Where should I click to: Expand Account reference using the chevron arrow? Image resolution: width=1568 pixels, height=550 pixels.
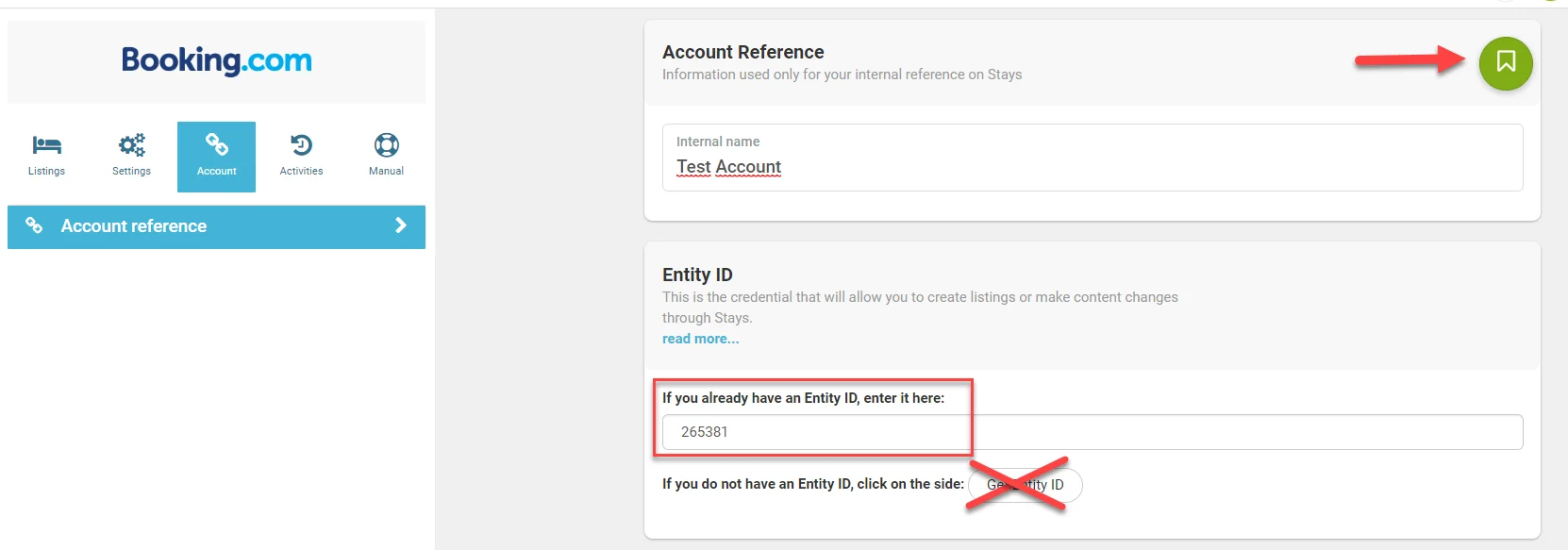pyautogui.click(x=401, y=225)
